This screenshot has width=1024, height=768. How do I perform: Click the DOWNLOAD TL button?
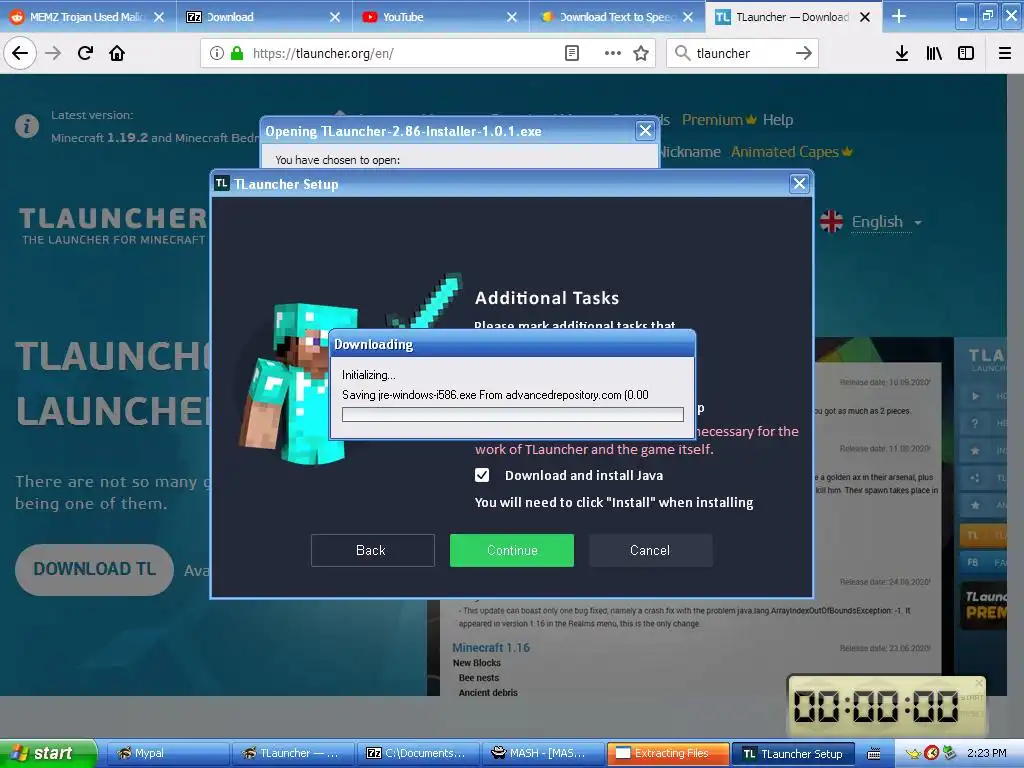coord(94,569)
